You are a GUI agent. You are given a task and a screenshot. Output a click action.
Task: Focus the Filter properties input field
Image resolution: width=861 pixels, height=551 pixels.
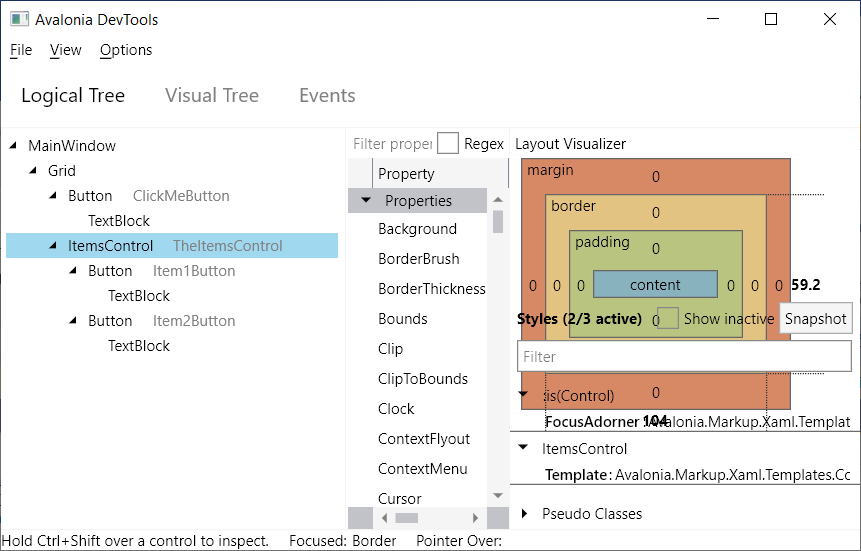pos(392,144)
